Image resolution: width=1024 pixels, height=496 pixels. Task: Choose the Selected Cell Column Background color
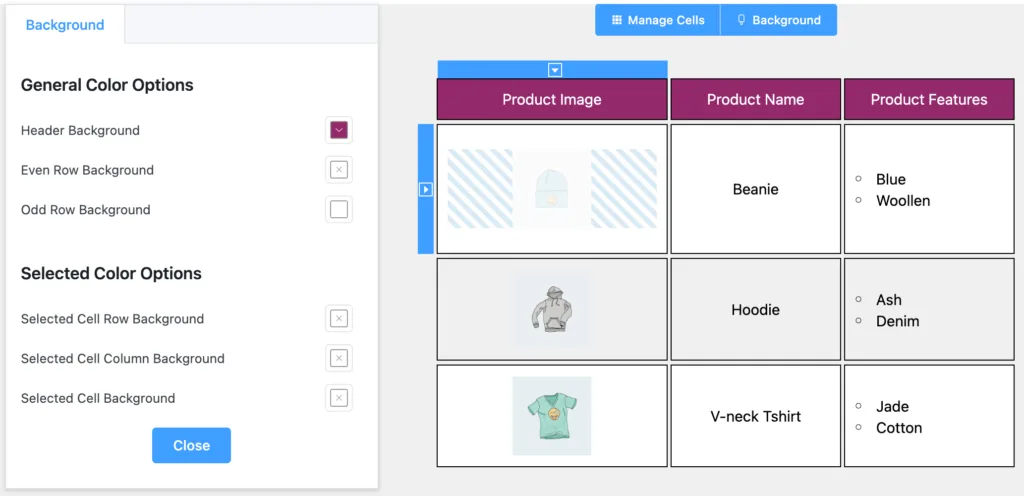pyautogui.click(x=339, y=358)
